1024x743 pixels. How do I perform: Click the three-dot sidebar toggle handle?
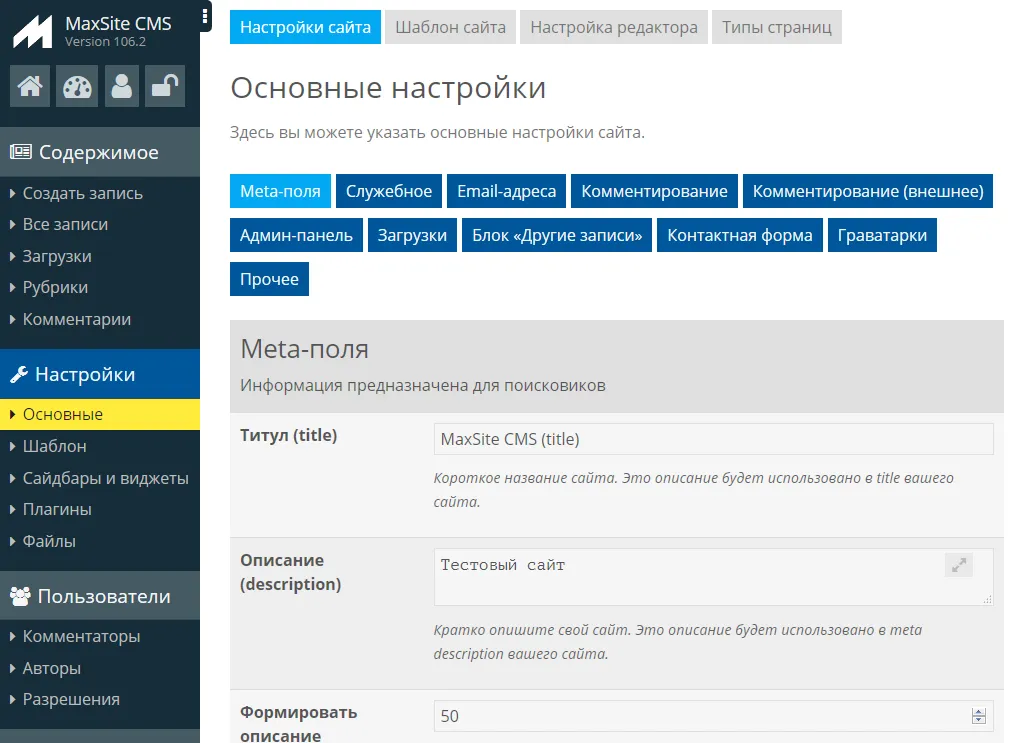click(205, 16)
